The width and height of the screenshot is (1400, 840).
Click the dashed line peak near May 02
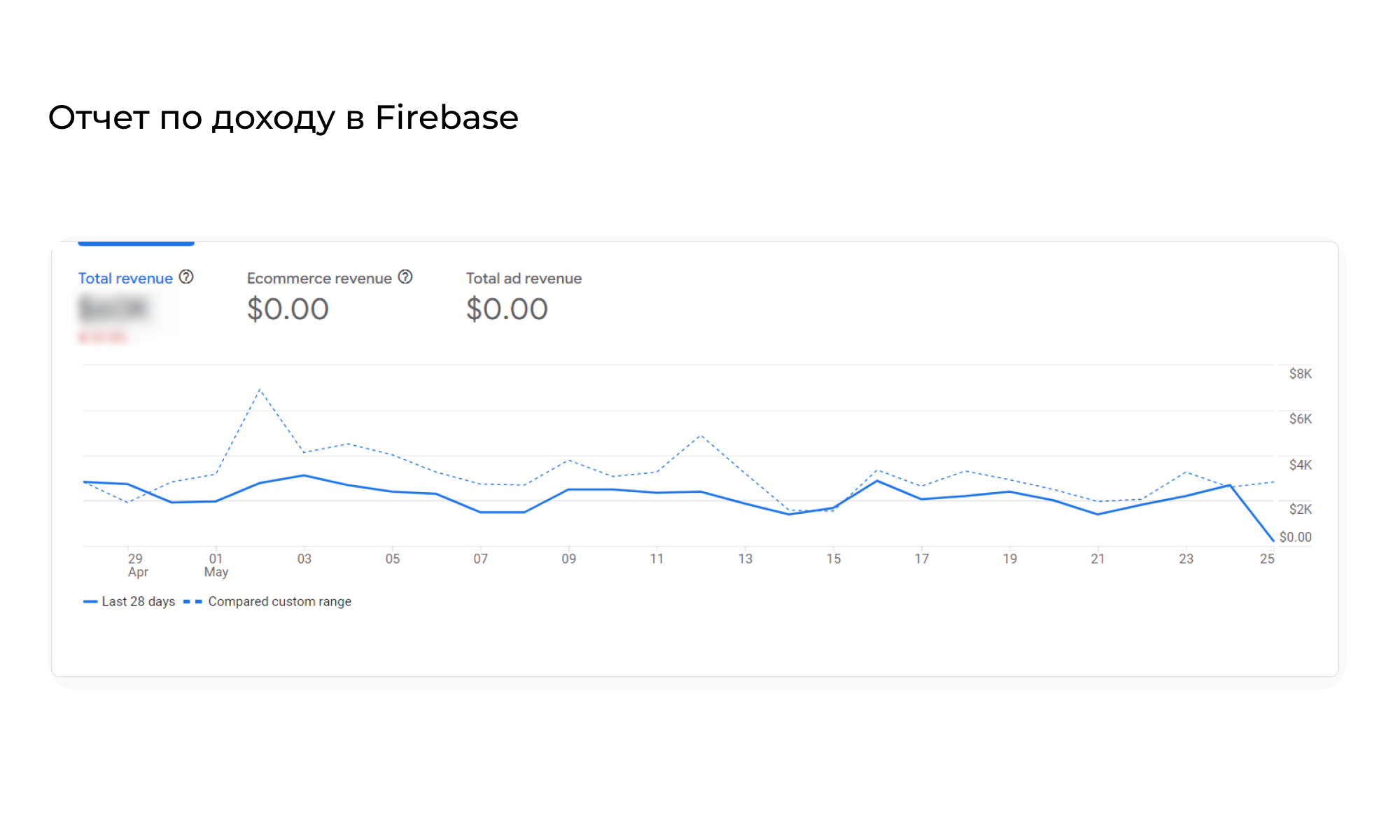[260, 389]
